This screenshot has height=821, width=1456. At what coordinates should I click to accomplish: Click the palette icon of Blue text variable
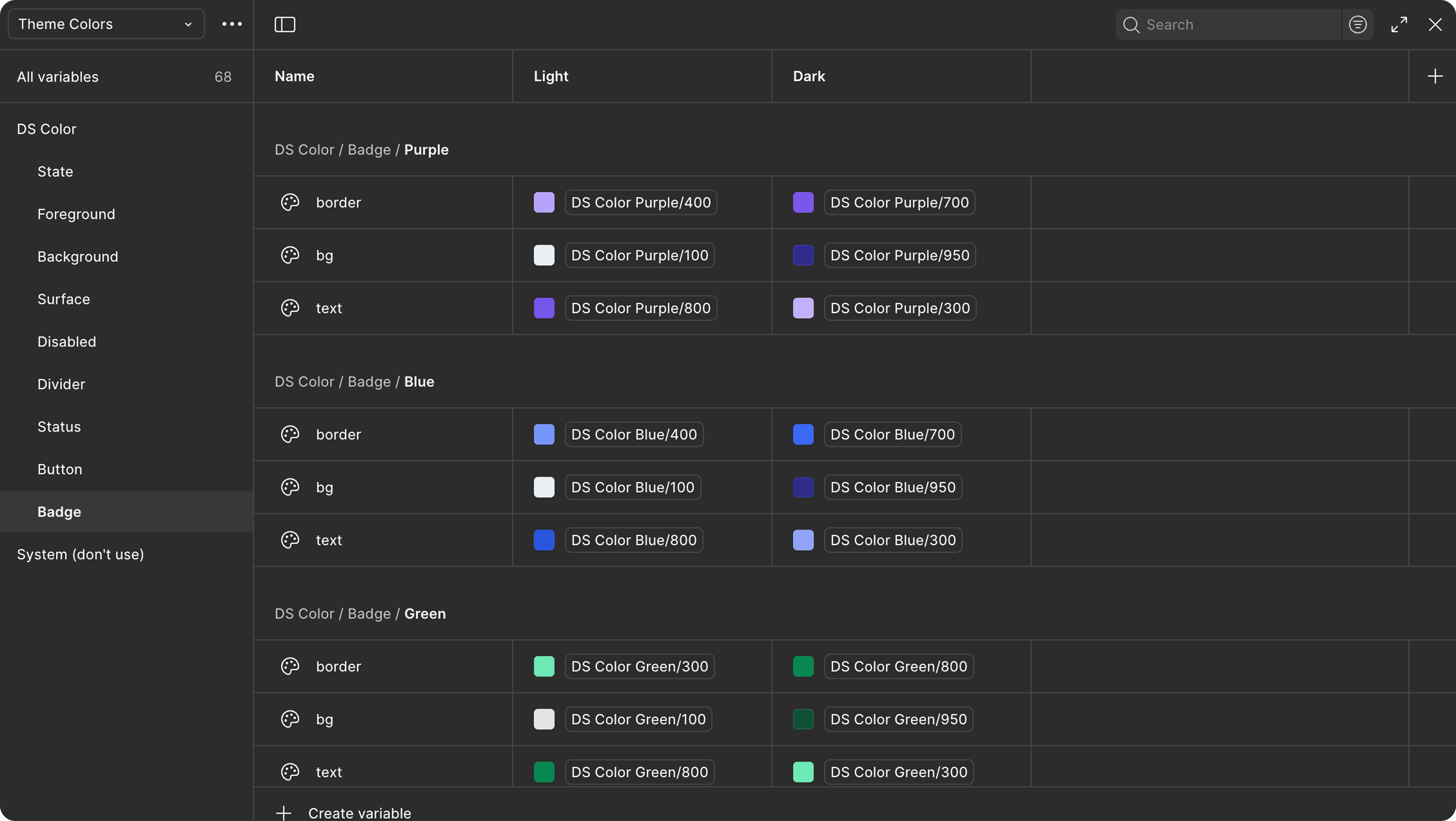pyautogui.click(x=290, y=540)
